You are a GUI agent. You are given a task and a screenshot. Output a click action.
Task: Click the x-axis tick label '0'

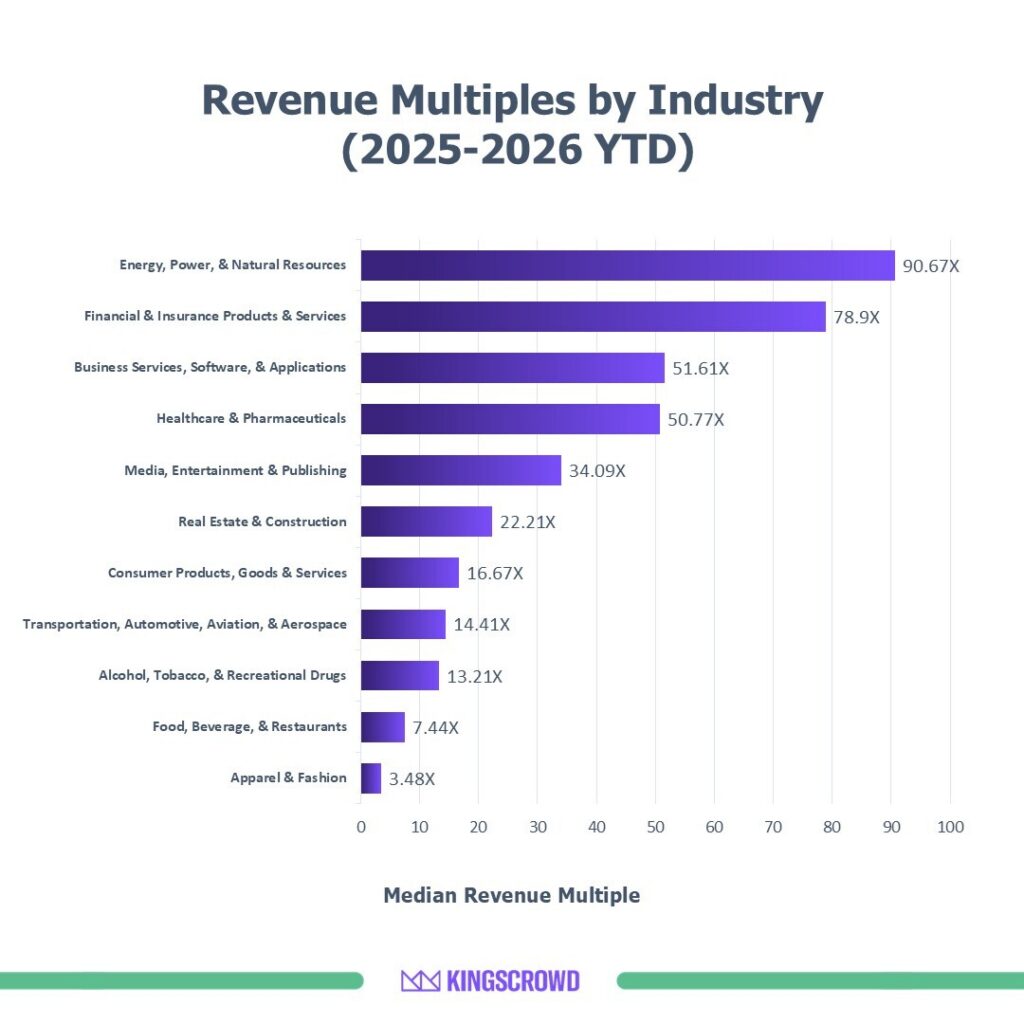(x=361, y=827)
